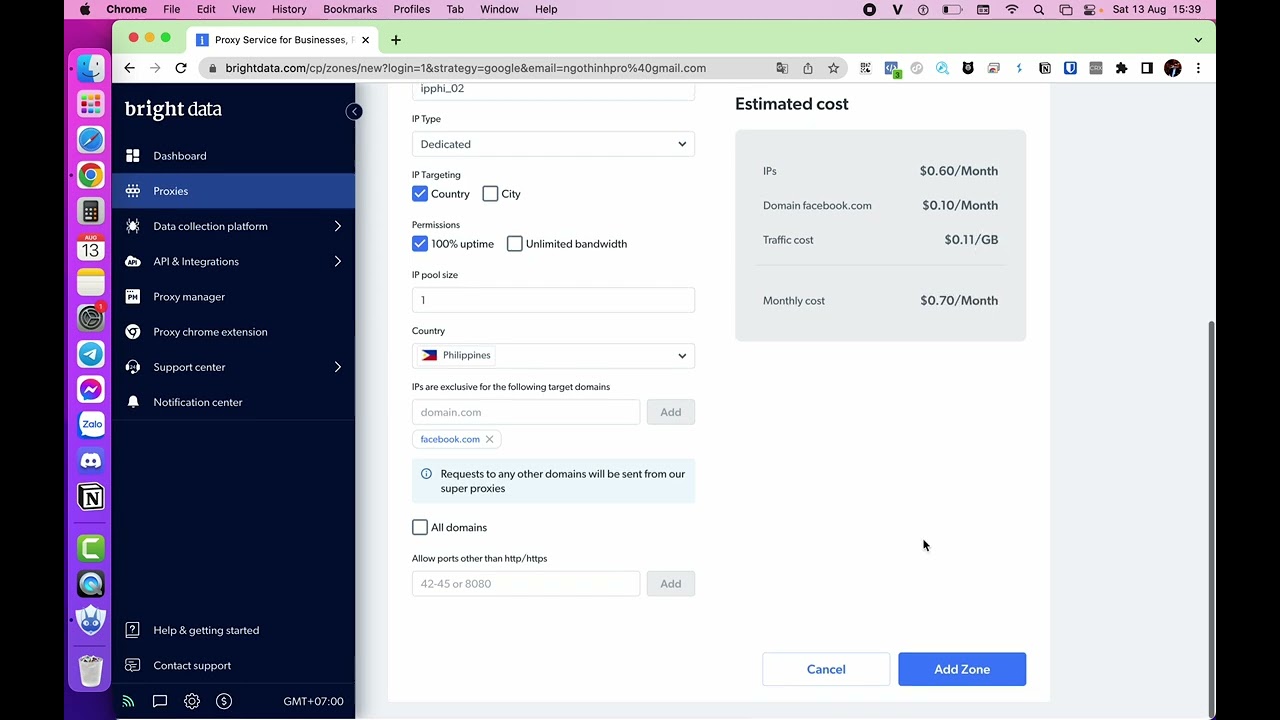Open Notion from the Dock
The height and width of the screenshot is (720, 1280).
(91, 497)
